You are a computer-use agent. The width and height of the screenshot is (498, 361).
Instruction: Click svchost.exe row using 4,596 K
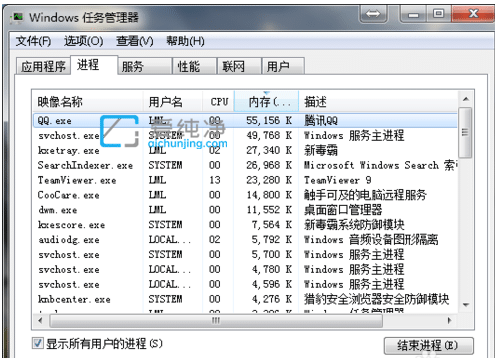pos(245,284)
